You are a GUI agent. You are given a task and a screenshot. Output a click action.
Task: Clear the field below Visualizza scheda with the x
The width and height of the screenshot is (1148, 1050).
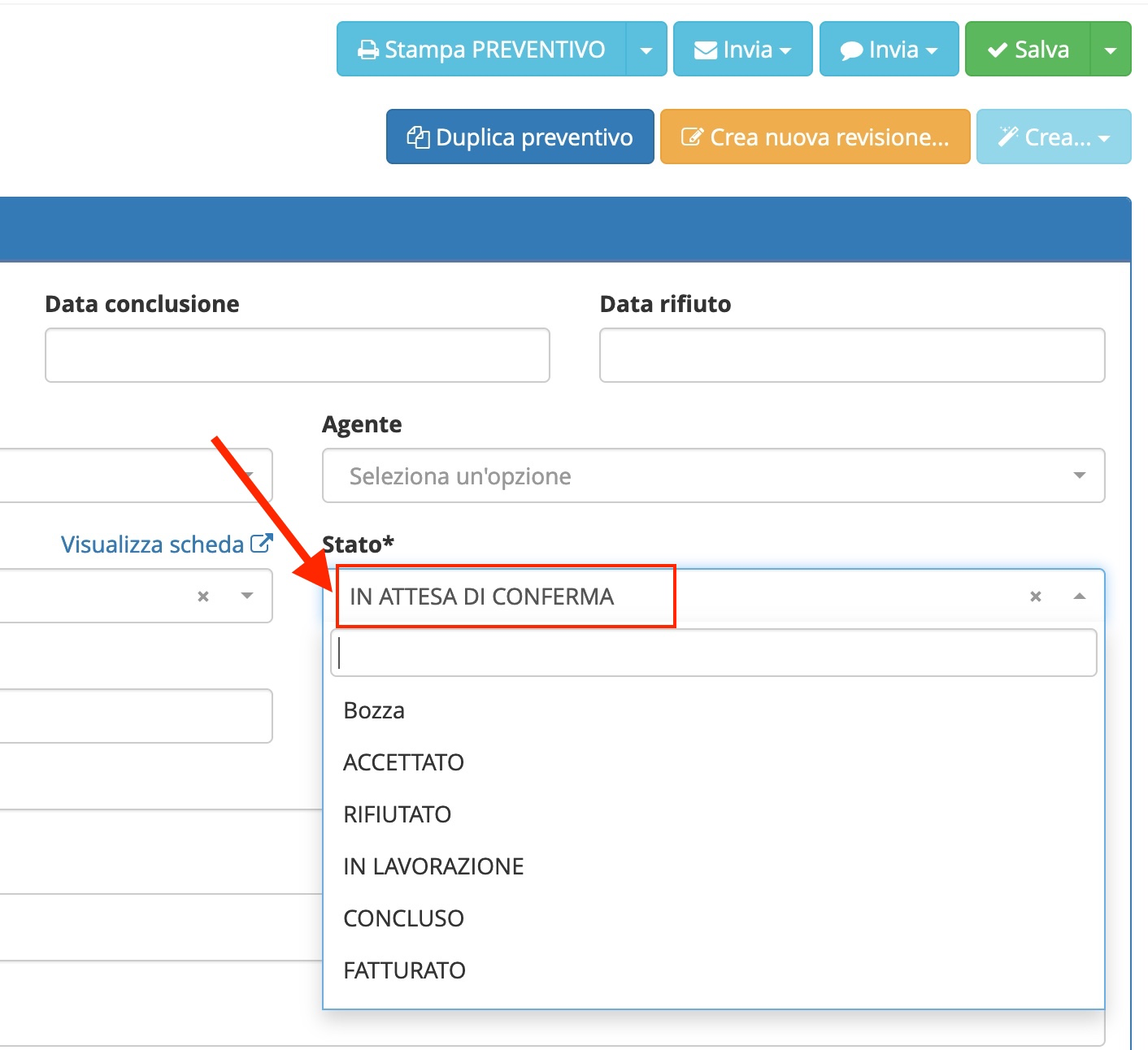pyautogui.click(x=202, y=596)
